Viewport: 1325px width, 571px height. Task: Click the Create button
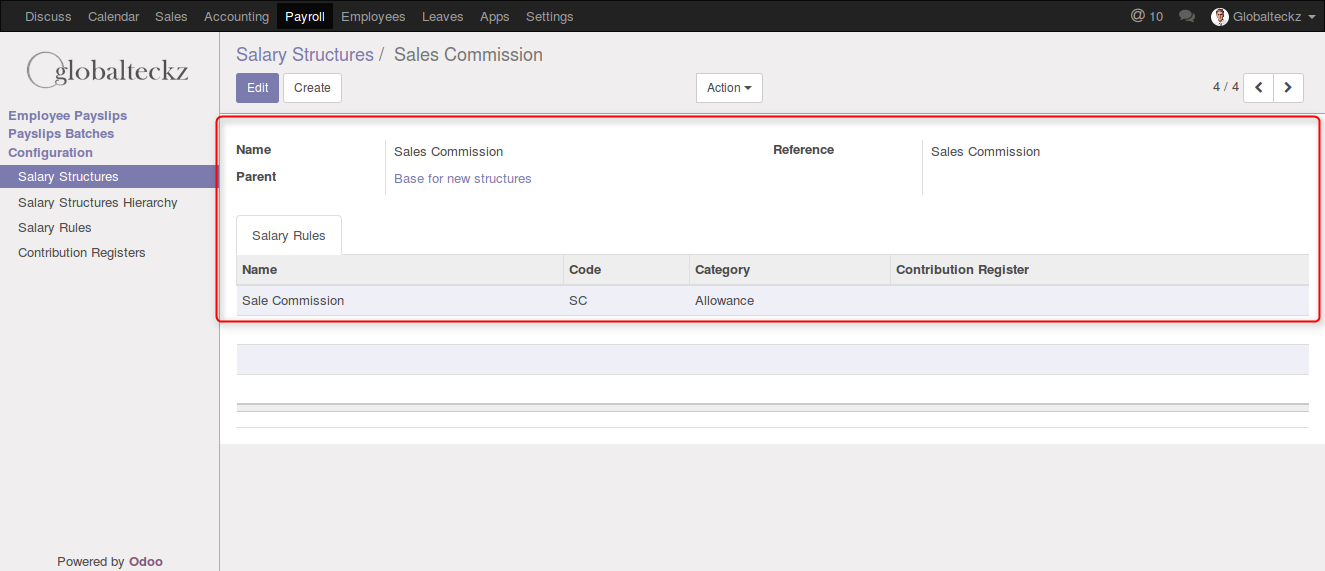pos(312,88)
